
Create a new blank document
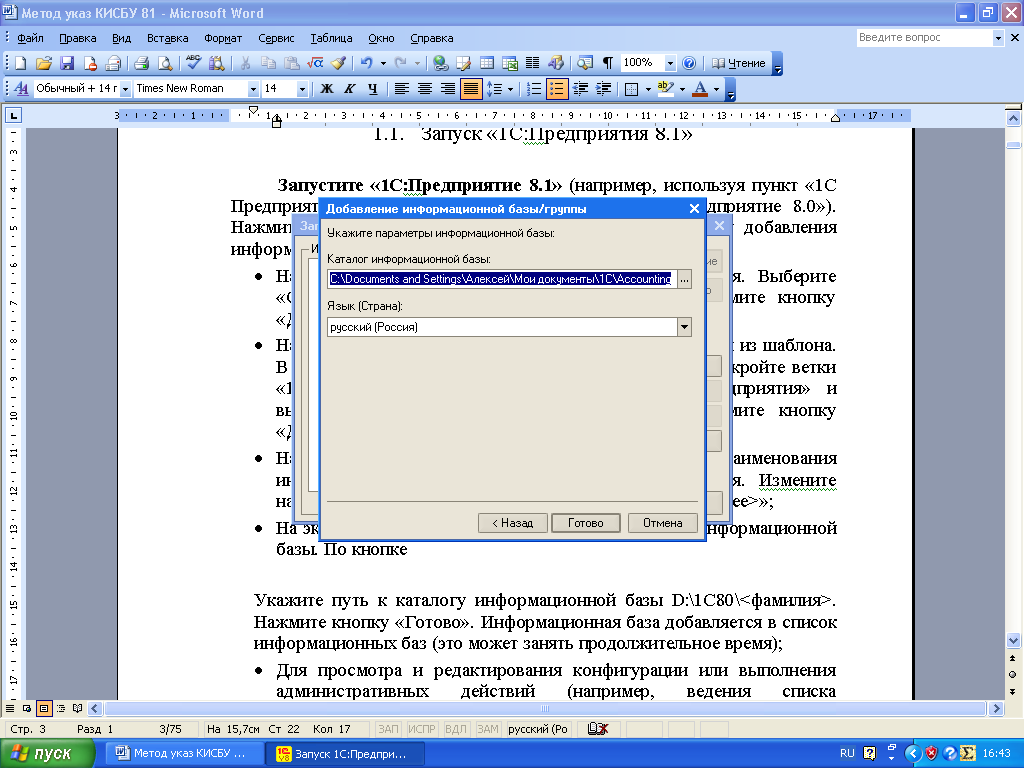[21, 63]
